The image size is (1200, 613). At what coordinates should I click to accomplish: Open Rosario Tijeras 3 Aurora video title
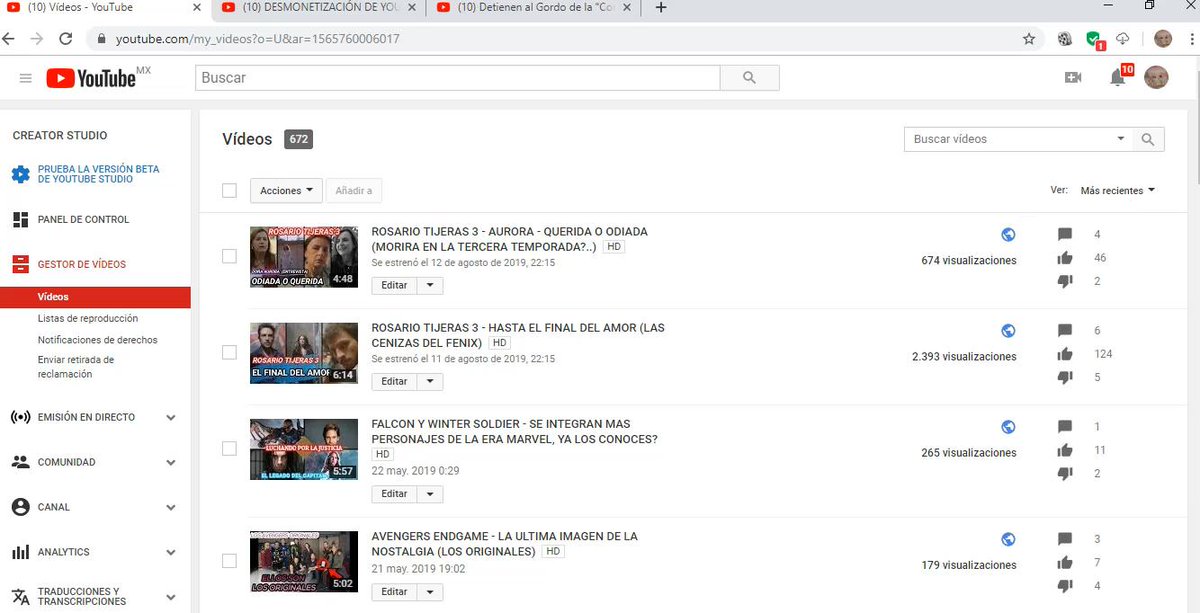click(x=509, y=239)
